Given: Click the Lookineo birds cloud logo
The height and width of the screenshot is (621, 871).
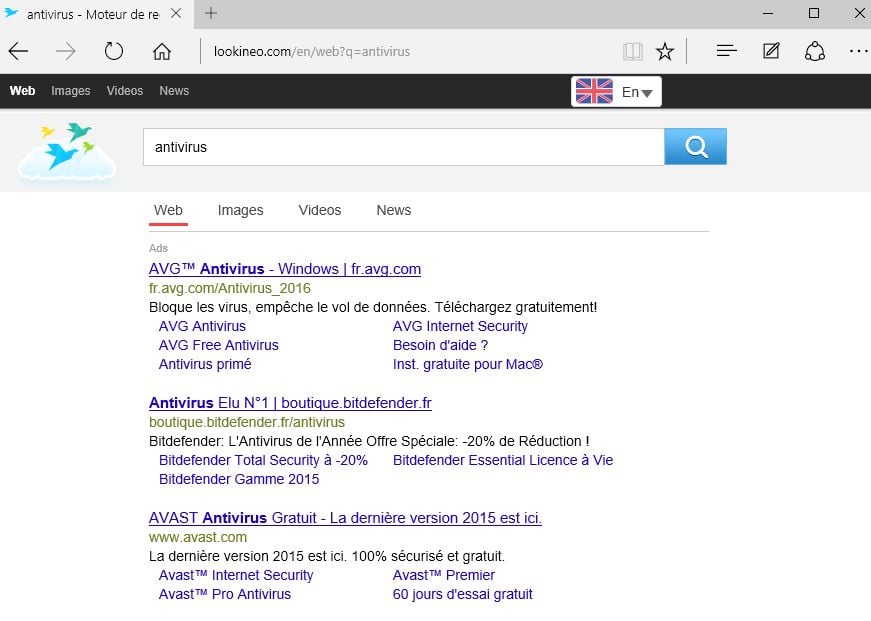Looking at the screenshot, I should (67, 151).
